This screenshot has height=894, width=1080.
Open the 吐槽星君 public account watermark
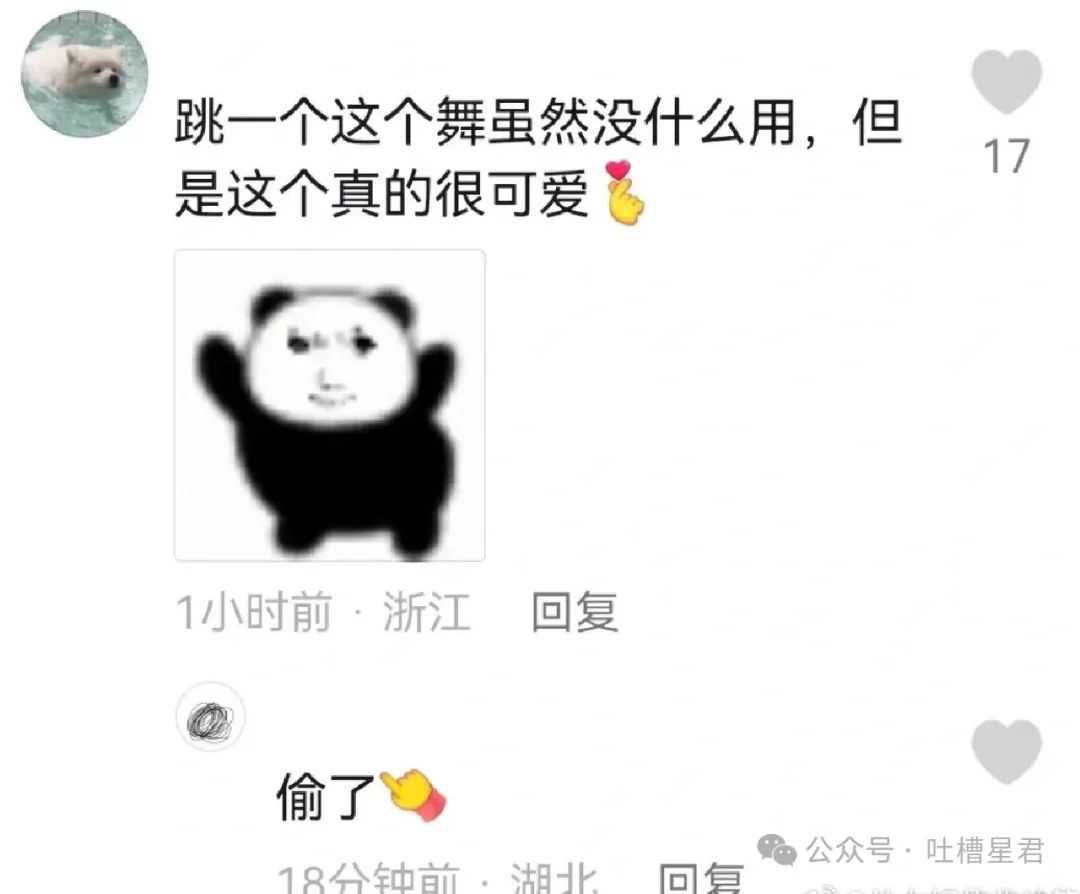click(x=985, y=851)
